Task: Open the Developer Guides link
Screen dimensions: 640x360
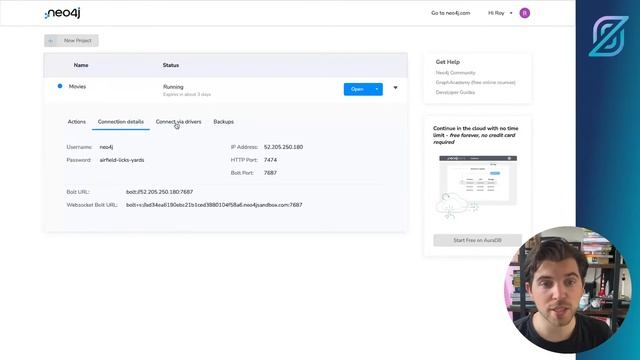Action: click(455, 92)
